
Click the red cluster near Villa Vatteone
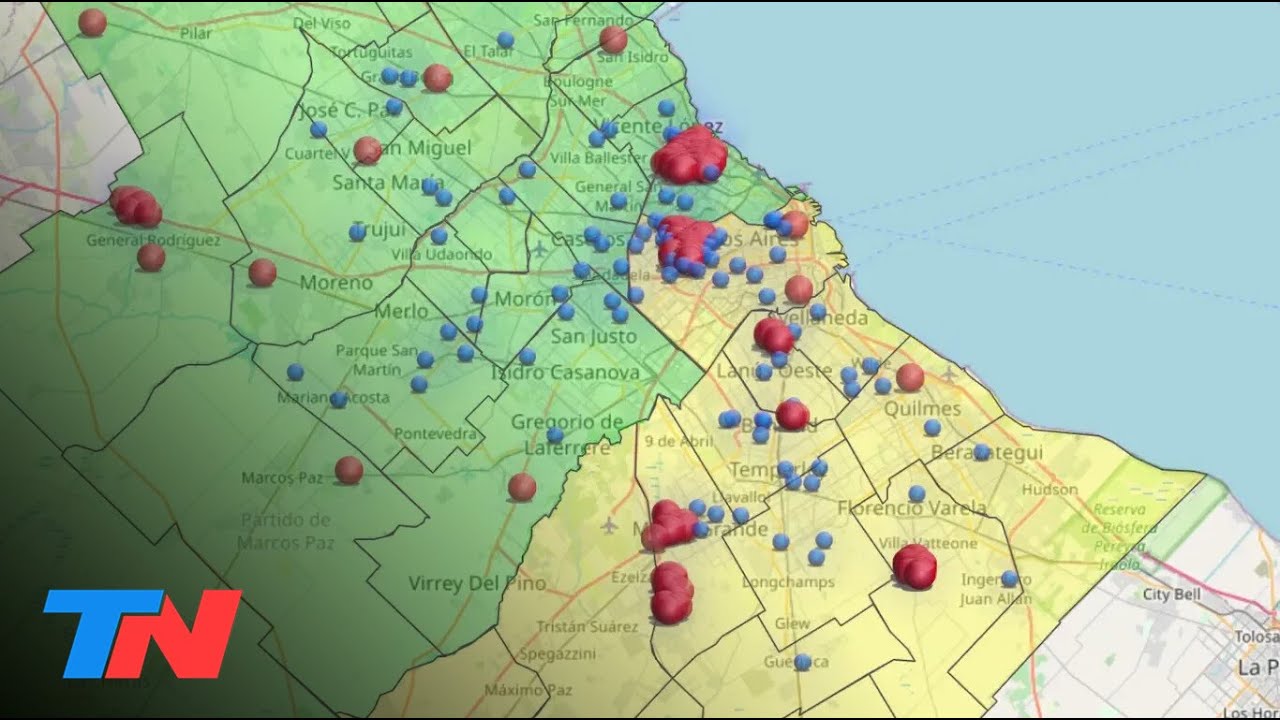pos(914,567)
